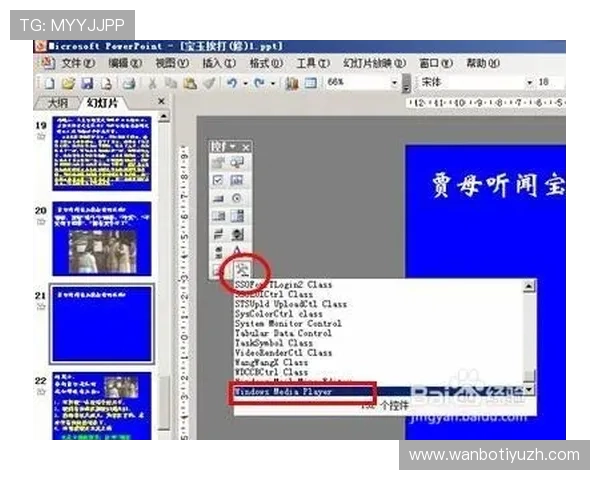Screen dimensions: 600x480
Task: Save the presentation with floppy icon
Action: [88, 83]
